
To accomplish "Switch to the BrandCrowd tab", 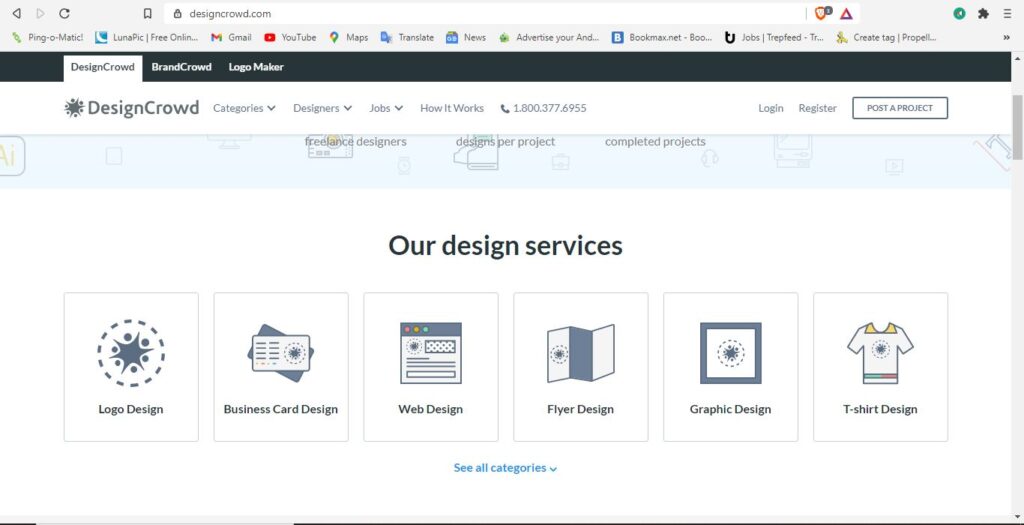I will pyautogui.click(x=182, y=67).
